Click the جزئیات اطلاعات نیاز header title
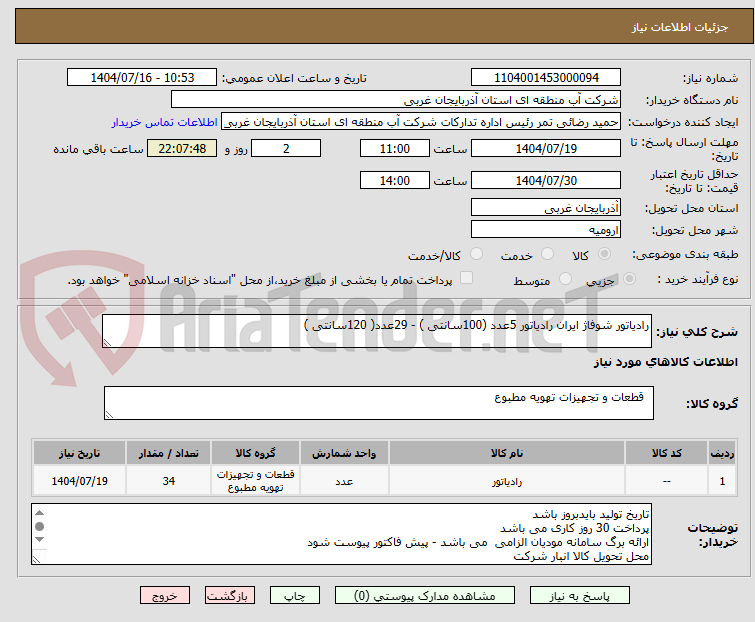Image resolution: width=755 pixels, height=622 pixels. click(679, 27)
